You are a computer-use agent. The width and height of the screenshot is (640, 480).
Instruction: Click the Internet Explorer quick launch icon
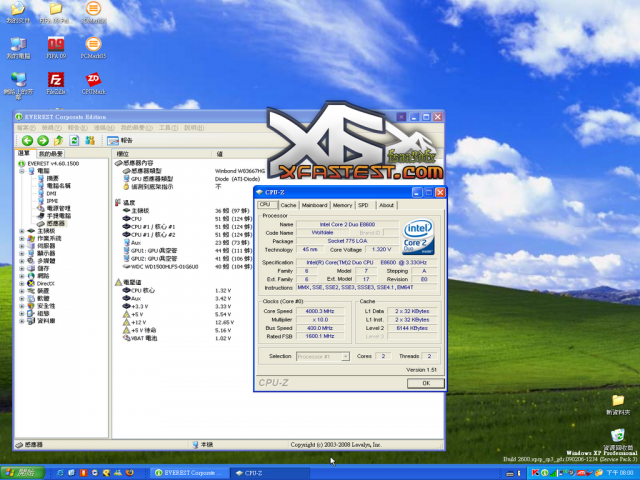point(60,473)
